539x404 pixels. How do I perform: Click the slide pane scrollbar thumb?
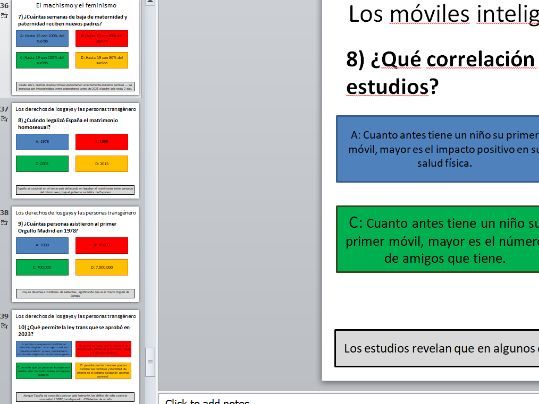[x=150, y=362]
